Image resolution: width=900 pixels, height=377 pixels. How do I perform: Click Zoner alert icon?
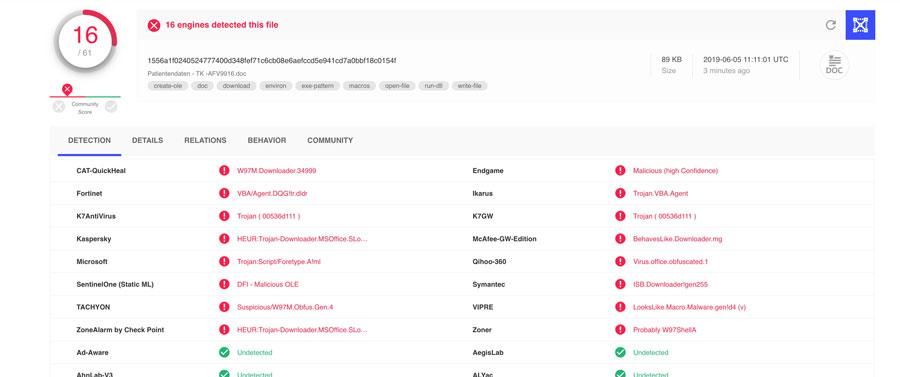(x=620, y=329)
